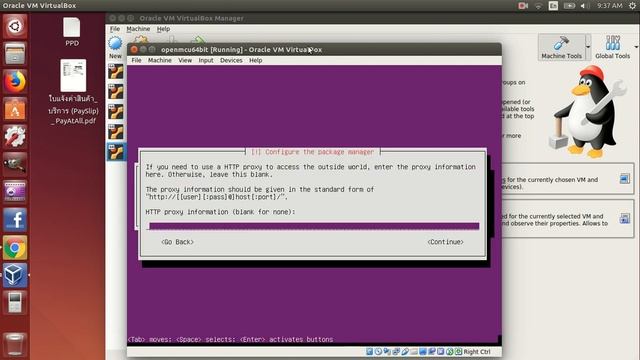
Task: Open Facebook shortcut in the launcher
Action: (15, 220)
